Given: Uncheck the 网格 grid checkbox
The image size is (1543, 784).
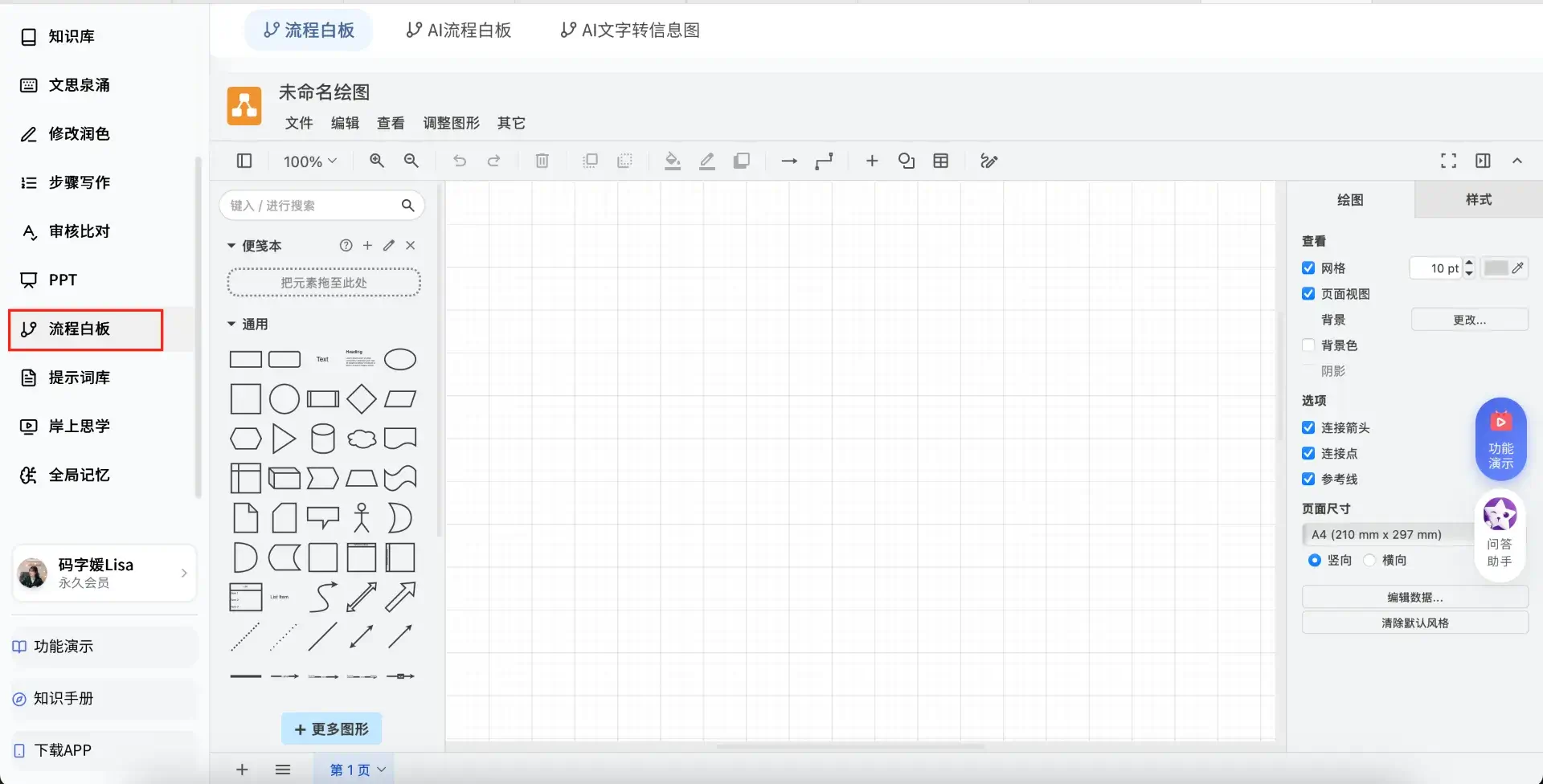Looking at the screenshot, I should [x=1308, y=268].
